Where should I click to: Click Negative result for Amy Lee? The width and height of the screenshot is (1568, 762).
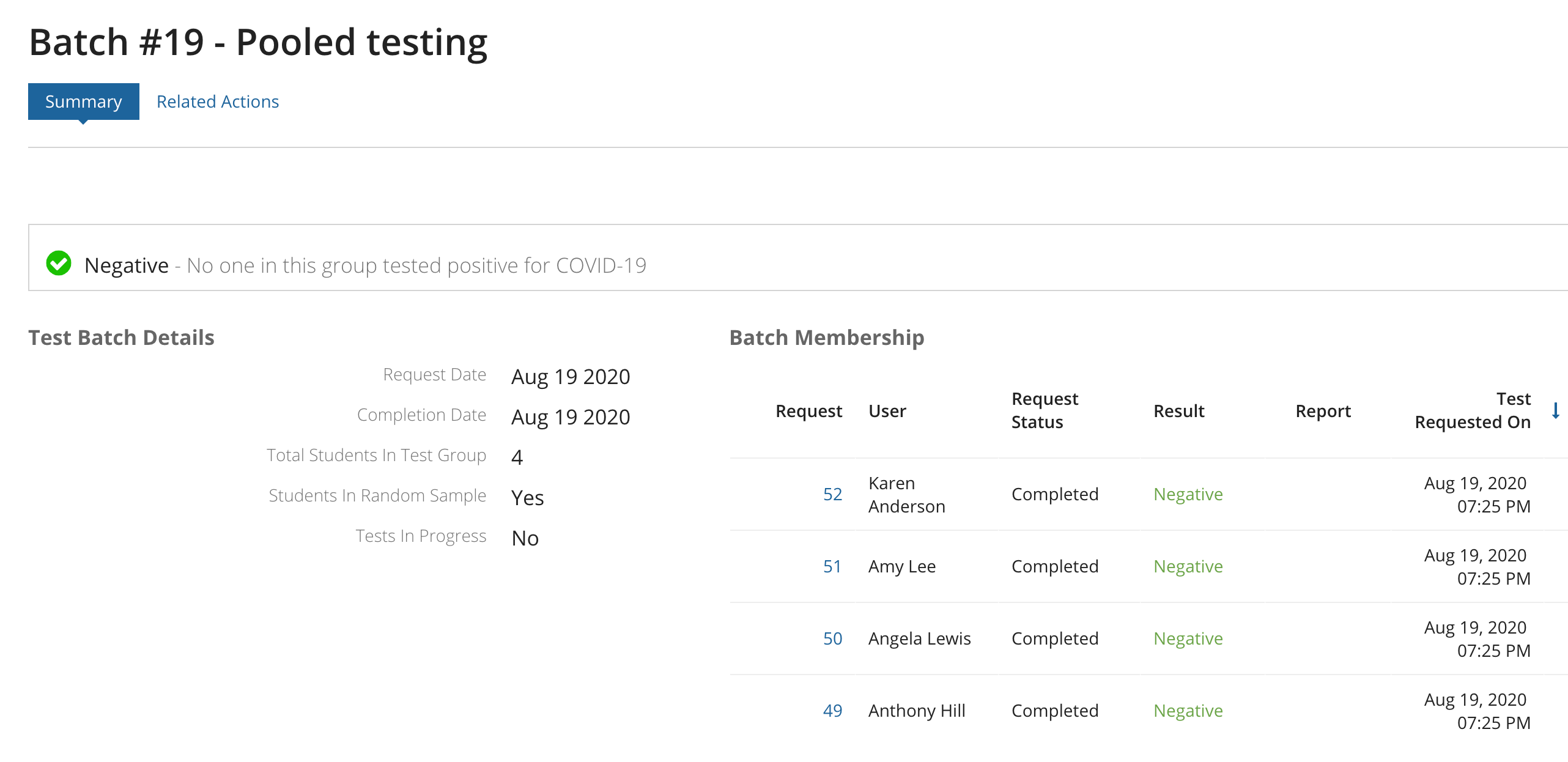tap(1188, 566)
